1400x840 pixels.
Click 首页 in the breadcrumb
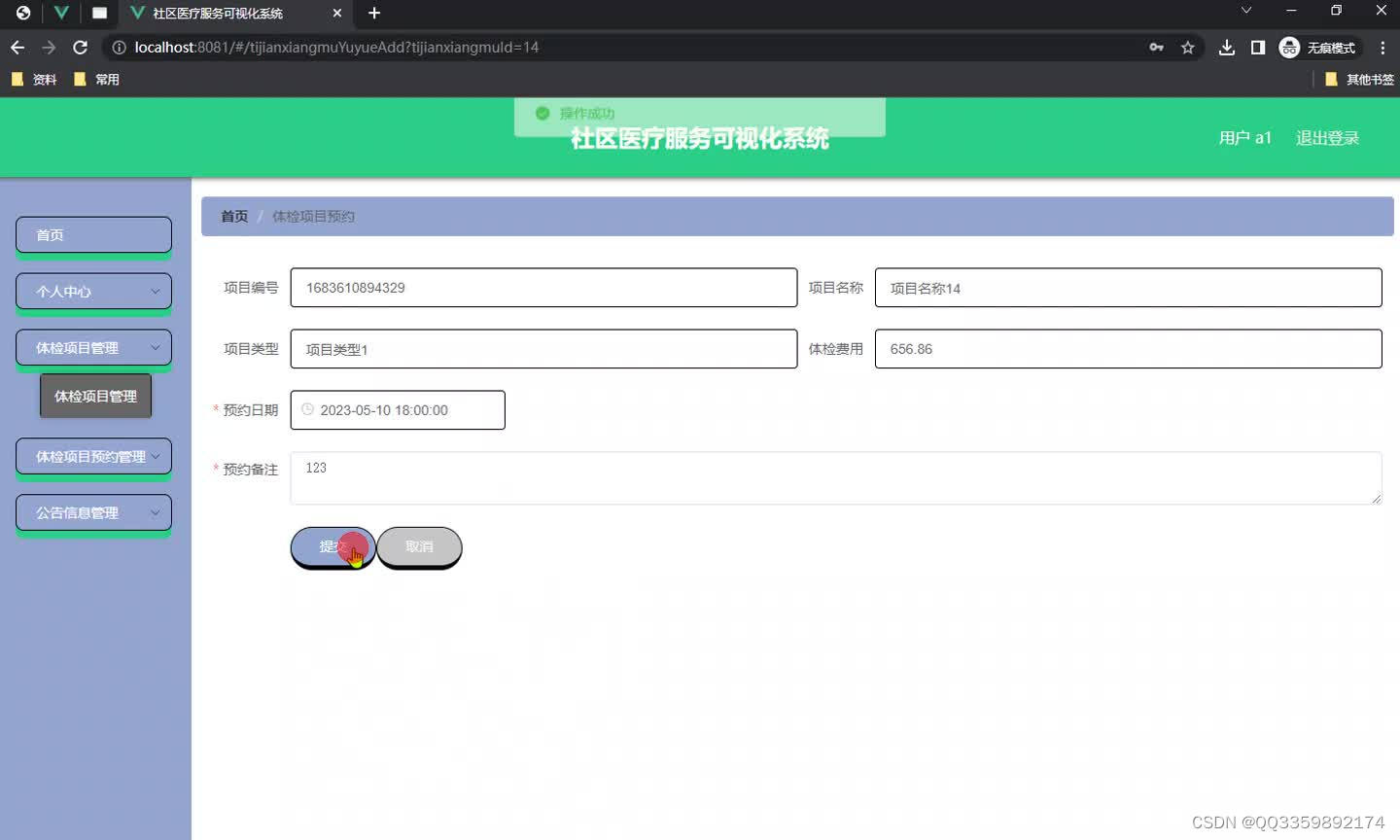(x=234, y=216)
